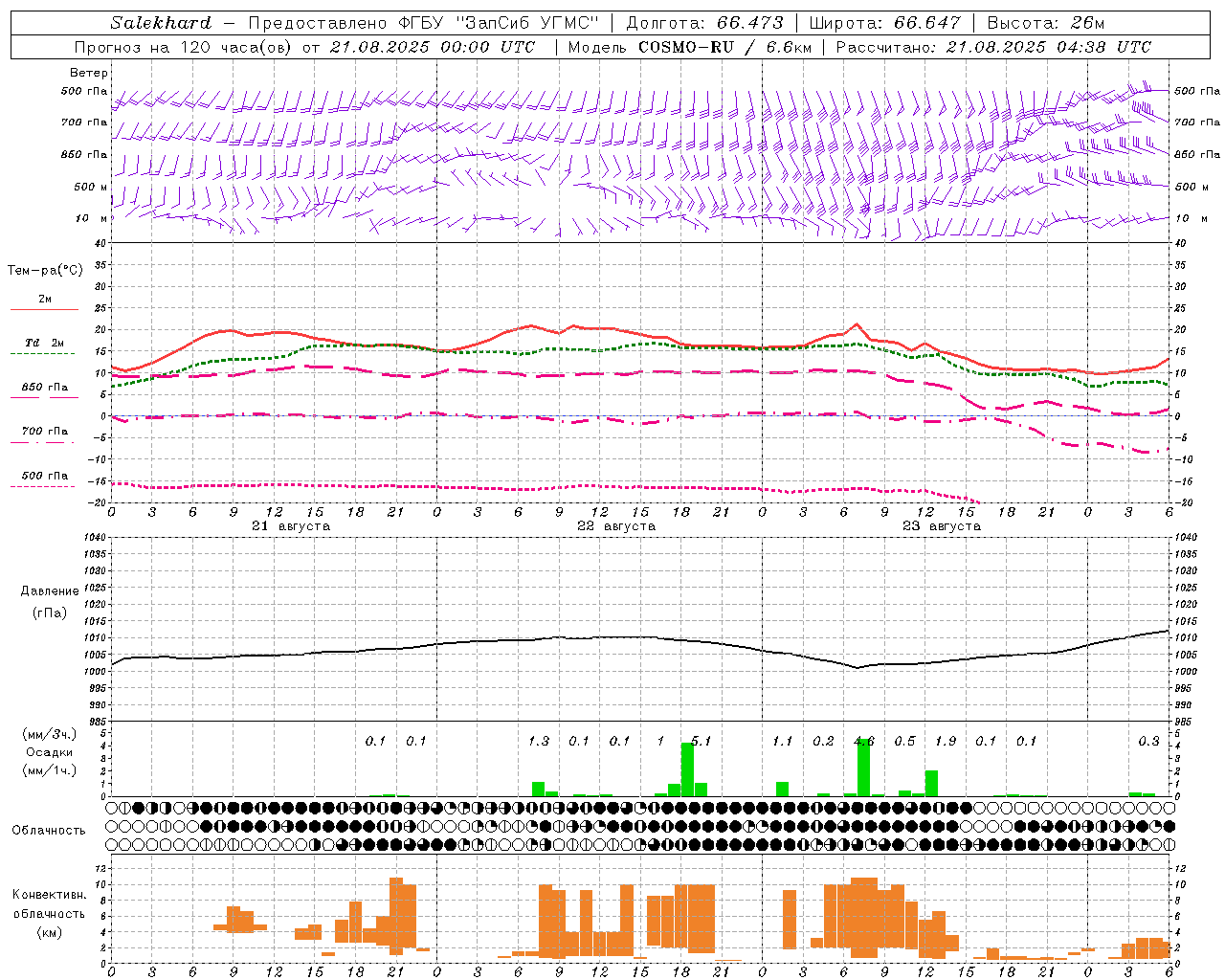
Task: Click the "1.1" precipitation value
Action: (x=783, y=741)
